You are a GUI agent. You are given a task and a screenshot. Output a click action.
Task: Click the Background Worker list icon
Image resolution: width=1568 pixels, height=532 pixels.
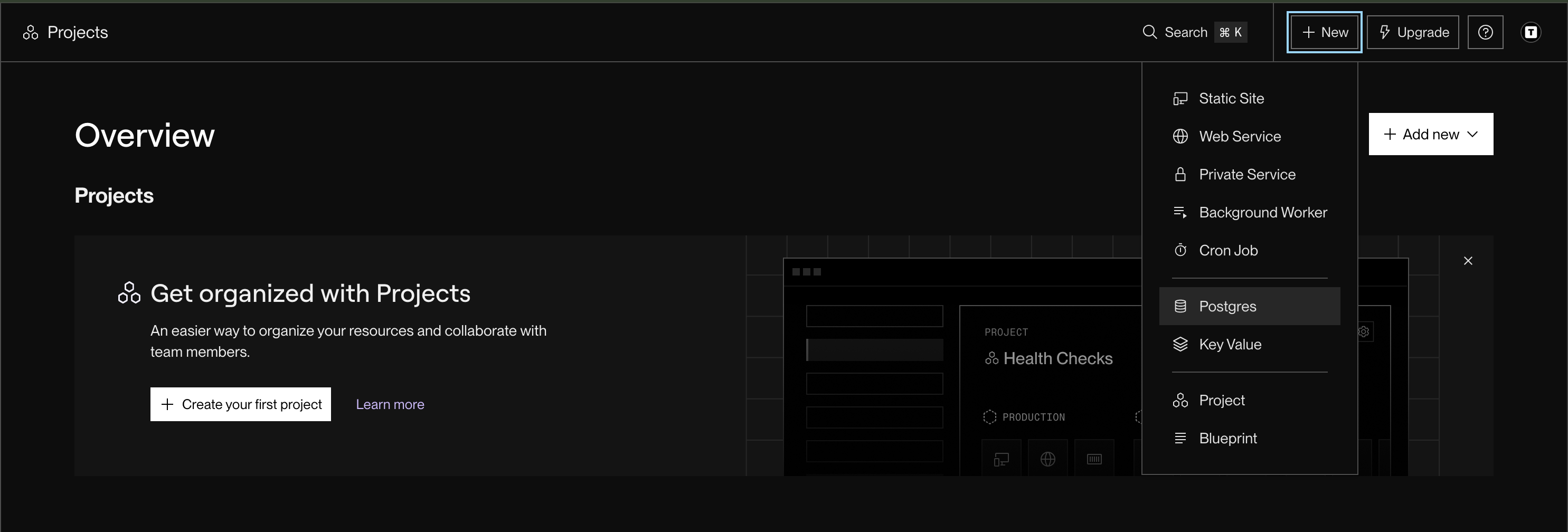(1179, 213)
